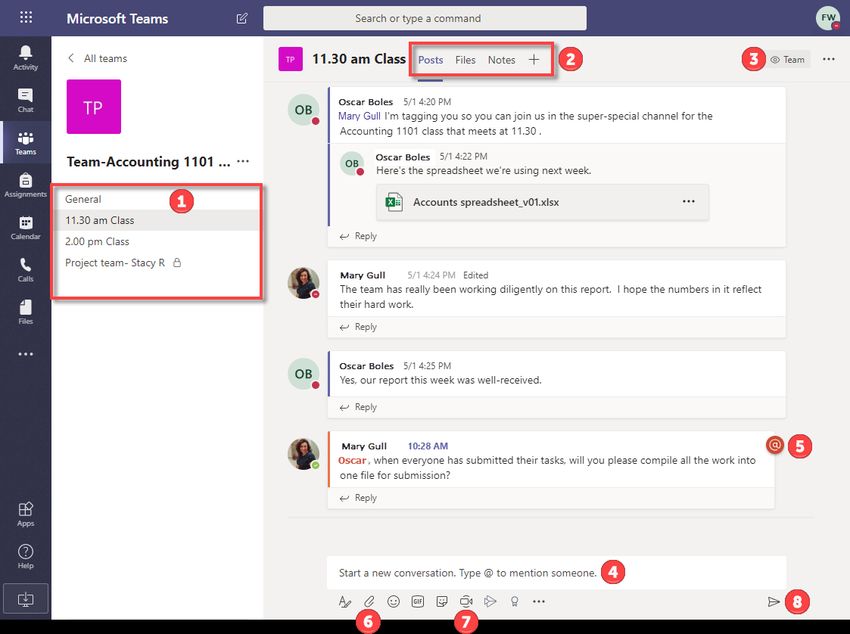This screenshot has width=850, height=634.
Task: Open Help from the sidebar
Action: click(25, 556)
